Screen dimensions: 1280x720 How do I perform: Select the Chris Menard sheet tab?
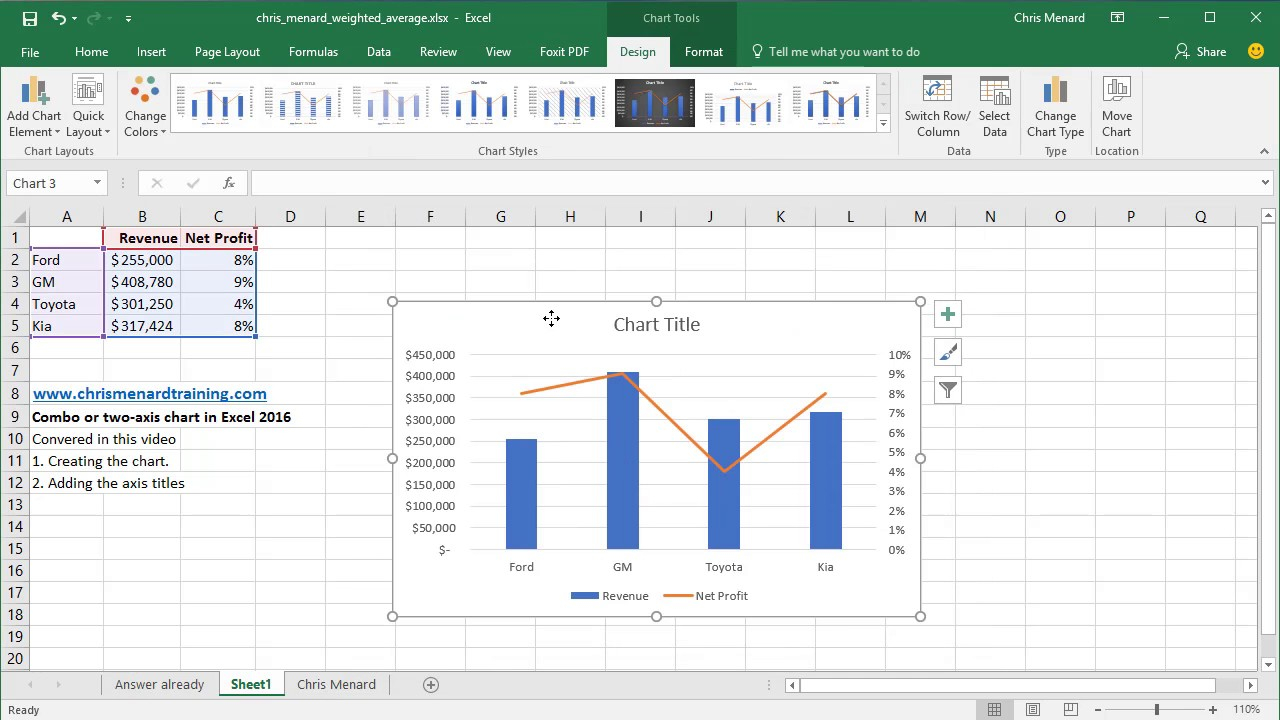pyautogui.click(x=336, y=684)
